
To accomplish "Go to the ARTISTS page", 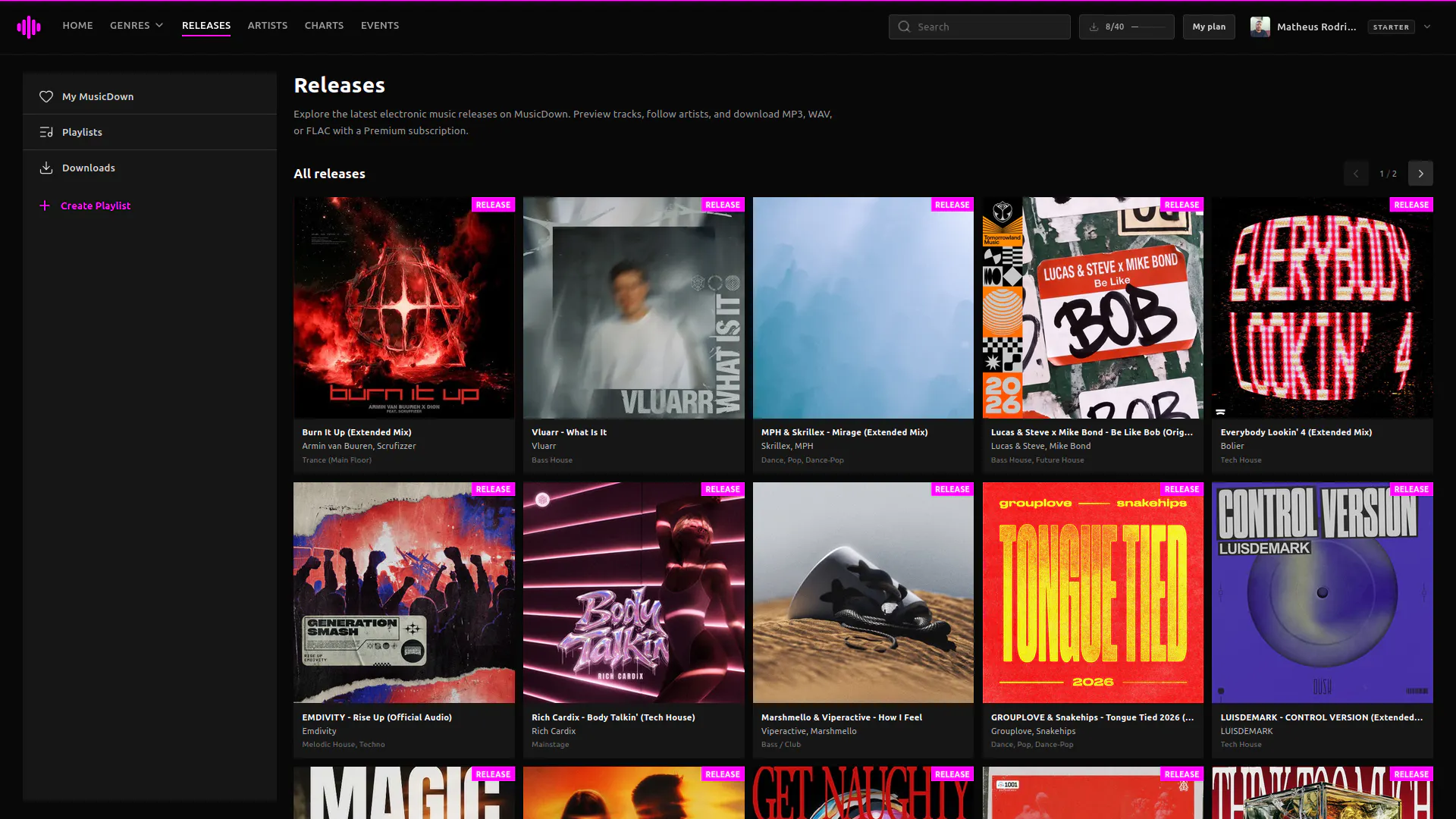I will pos(268,26).
